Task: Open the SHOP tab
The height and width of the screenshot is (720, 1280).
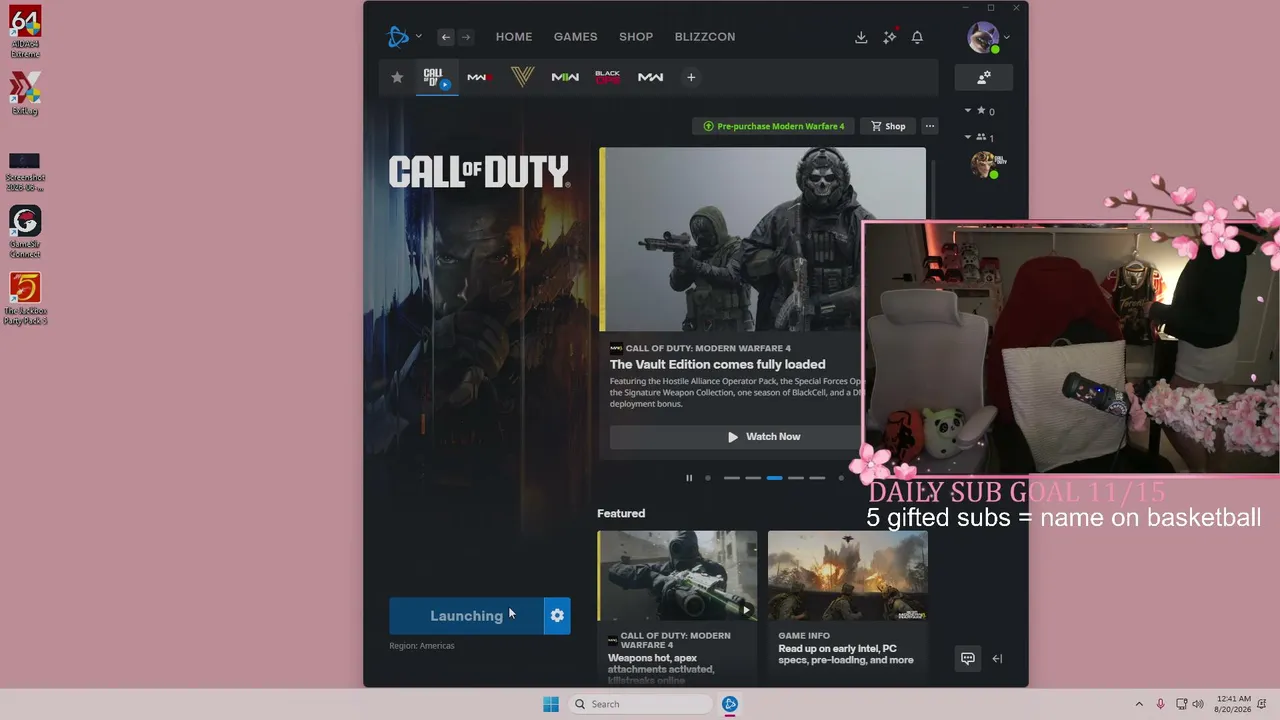Action: tap(636, 37)
